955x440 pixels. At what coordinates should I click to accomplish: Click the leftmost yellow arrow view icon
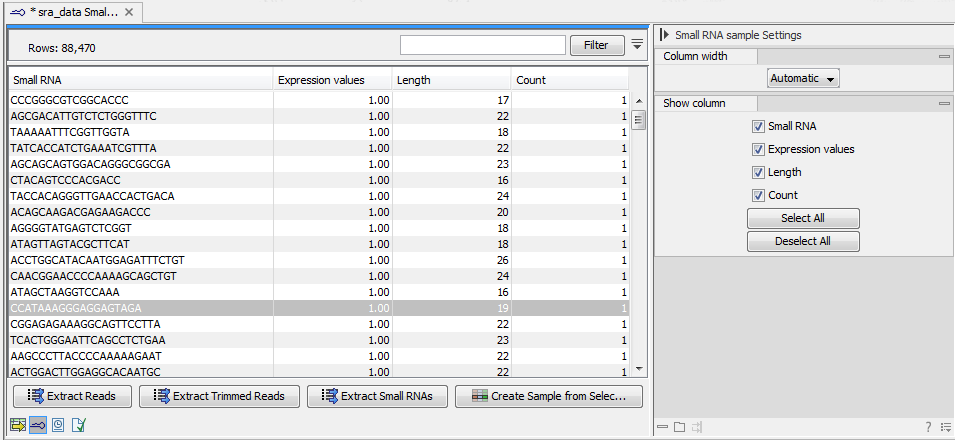(18, 425)
